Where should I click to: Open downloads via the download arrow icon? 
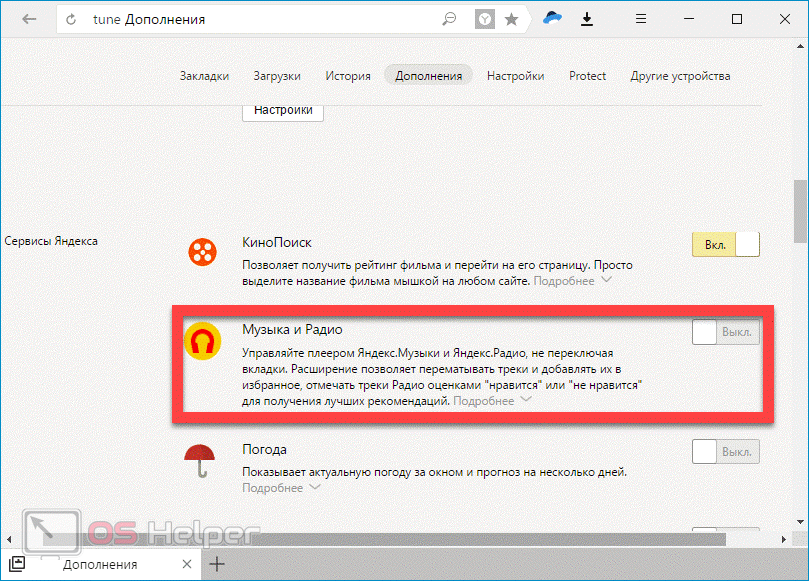(587, 19)
